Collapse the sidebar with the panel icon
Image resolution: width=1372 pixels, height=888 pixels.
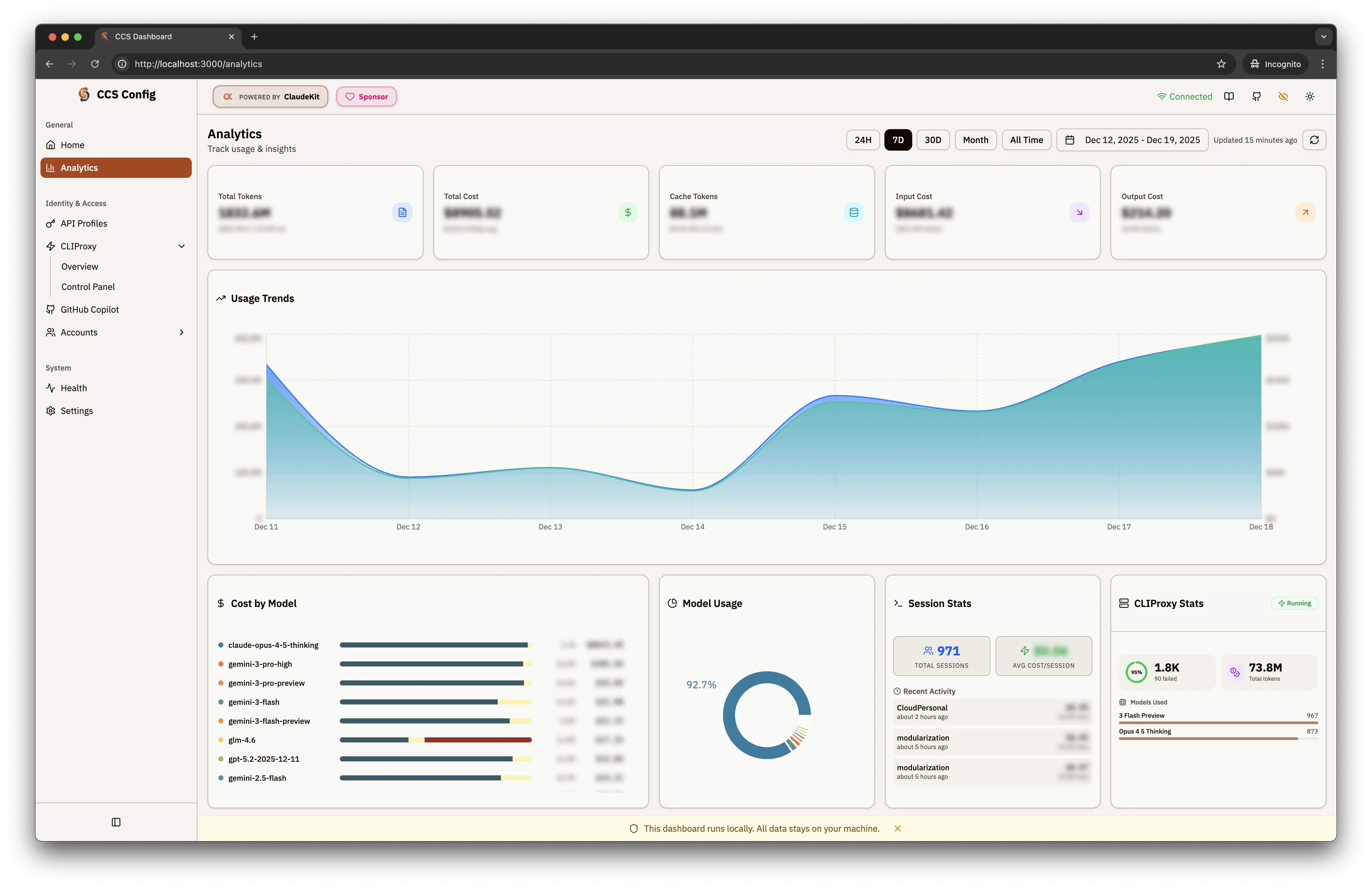pos(116,822)
